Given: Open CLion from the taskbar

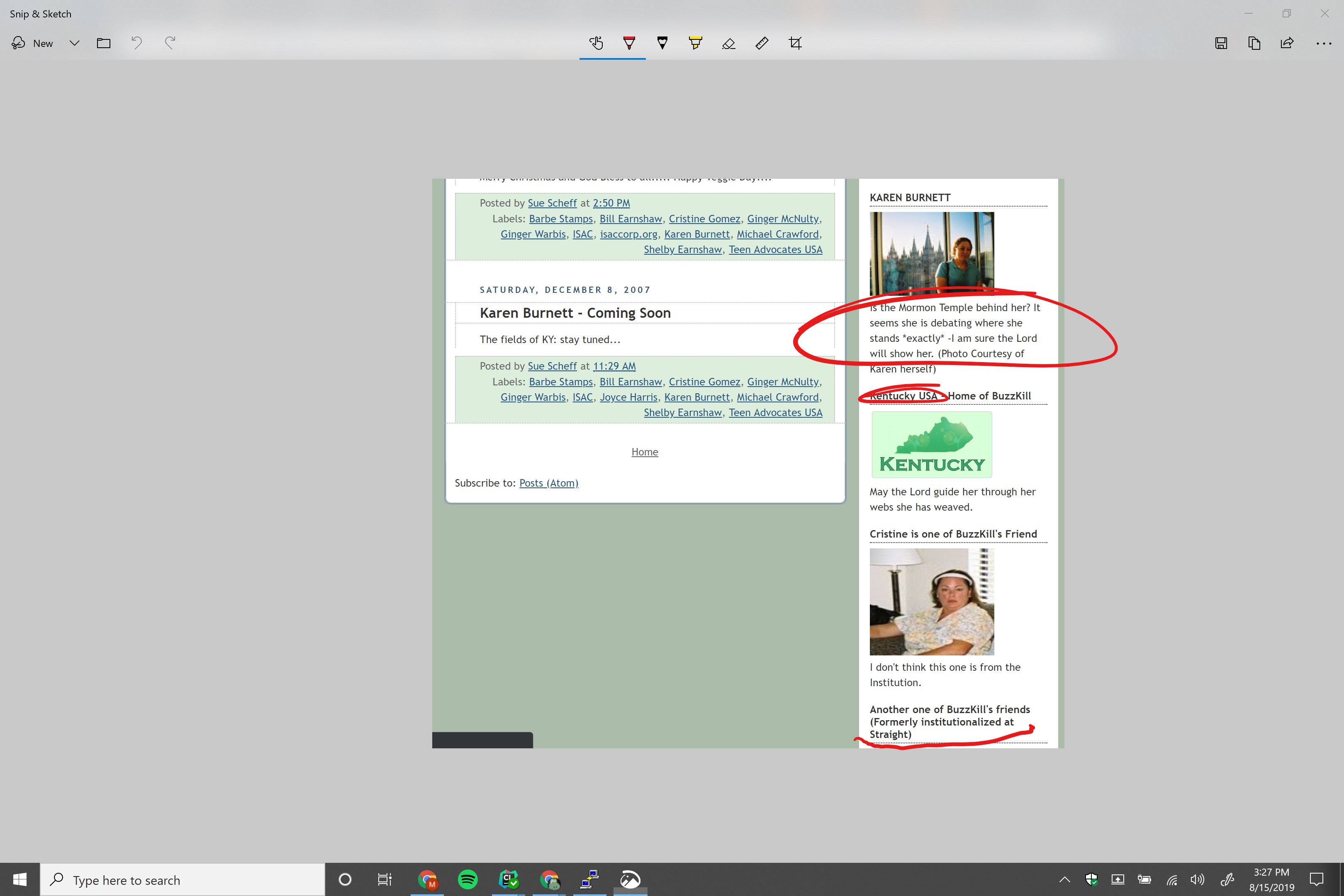Looking at the screenshot, I should coord(509,879).
